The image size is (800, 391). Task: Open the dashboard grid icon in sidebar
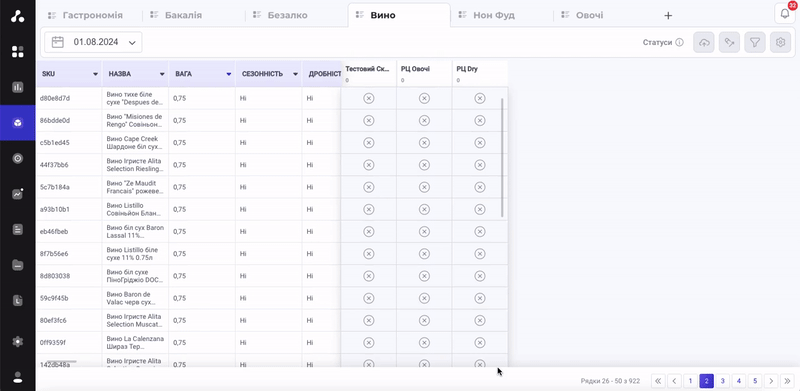(x=17, y=52)
